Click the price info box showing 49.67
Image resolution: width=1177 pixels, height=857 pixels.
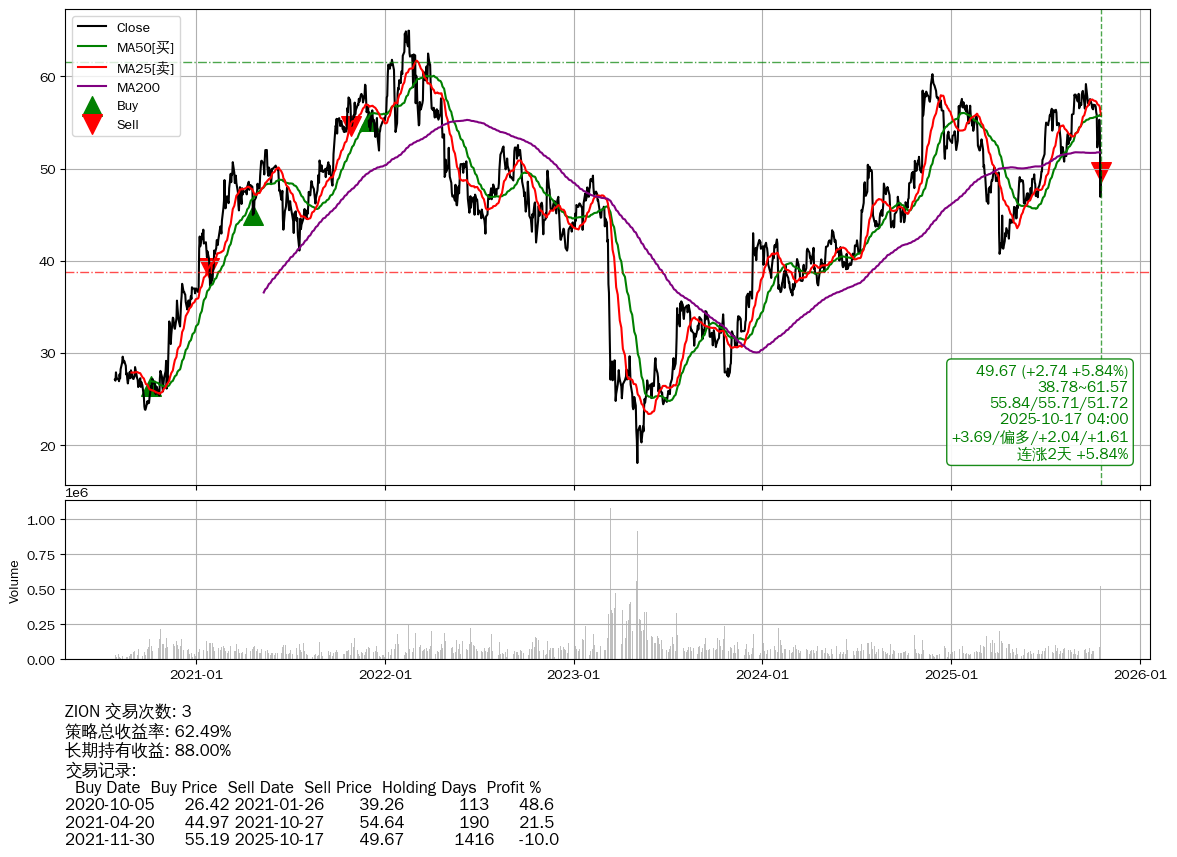click(x=1040, y=412)
